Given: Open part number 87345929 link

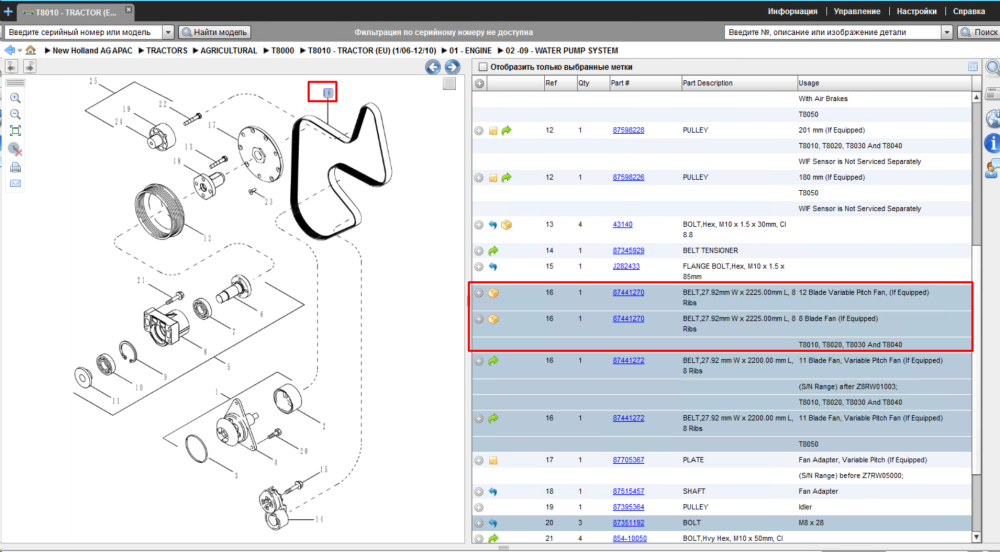Looking at the screenshot, I should tap(628, 251).
